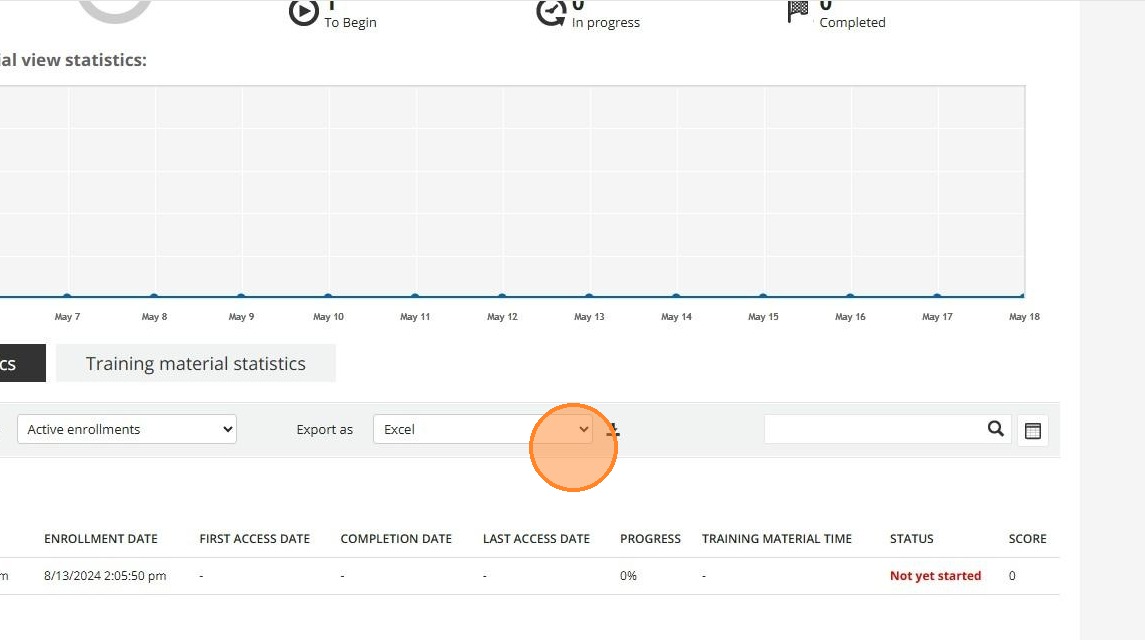Open the table columns selector icon
Screen dimensions: 1145x640
click(1033, 430)
